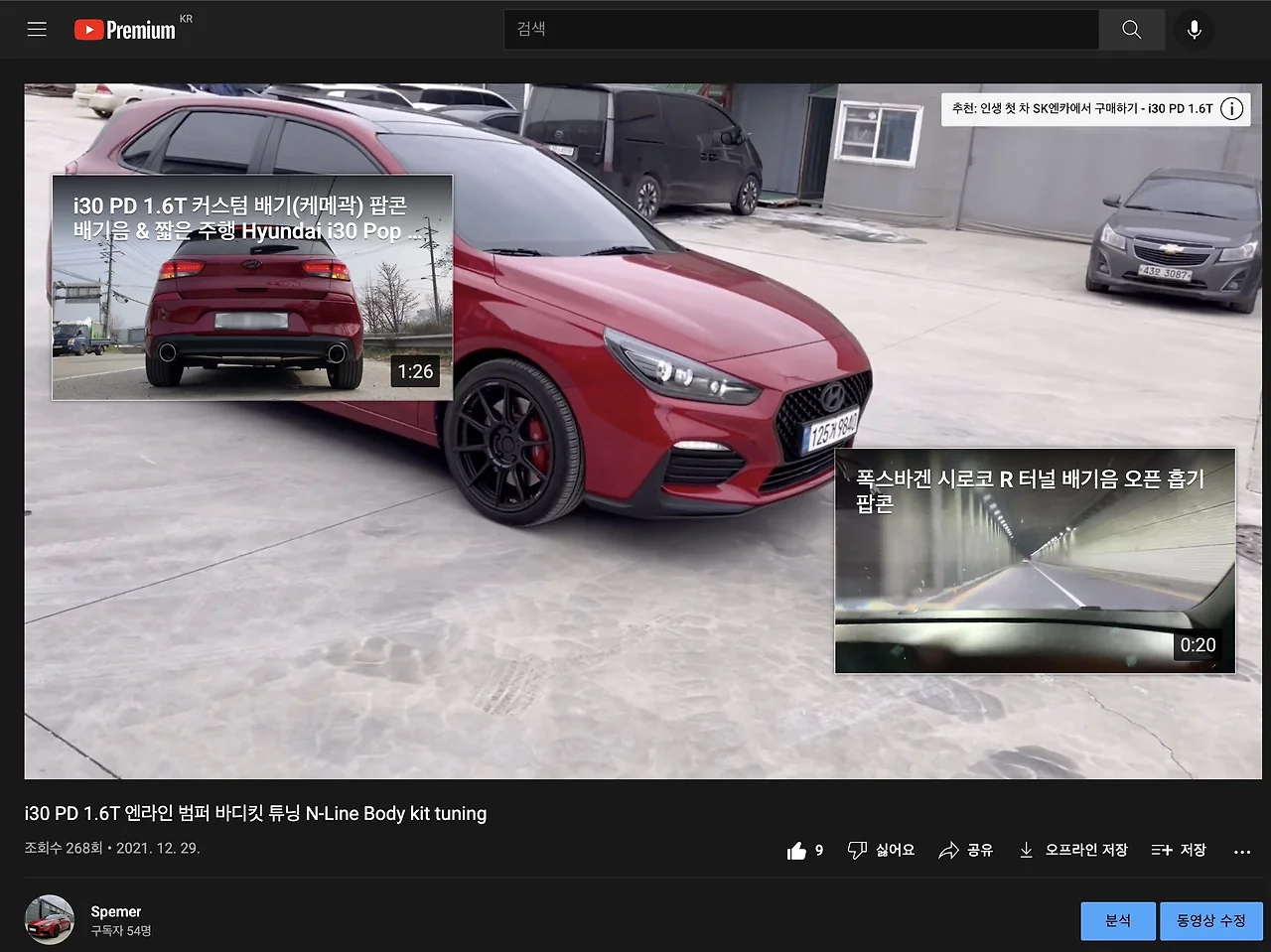The image size is (1271, 952).
Task: Open Spemer channel avatar
Action: (50, 920)
